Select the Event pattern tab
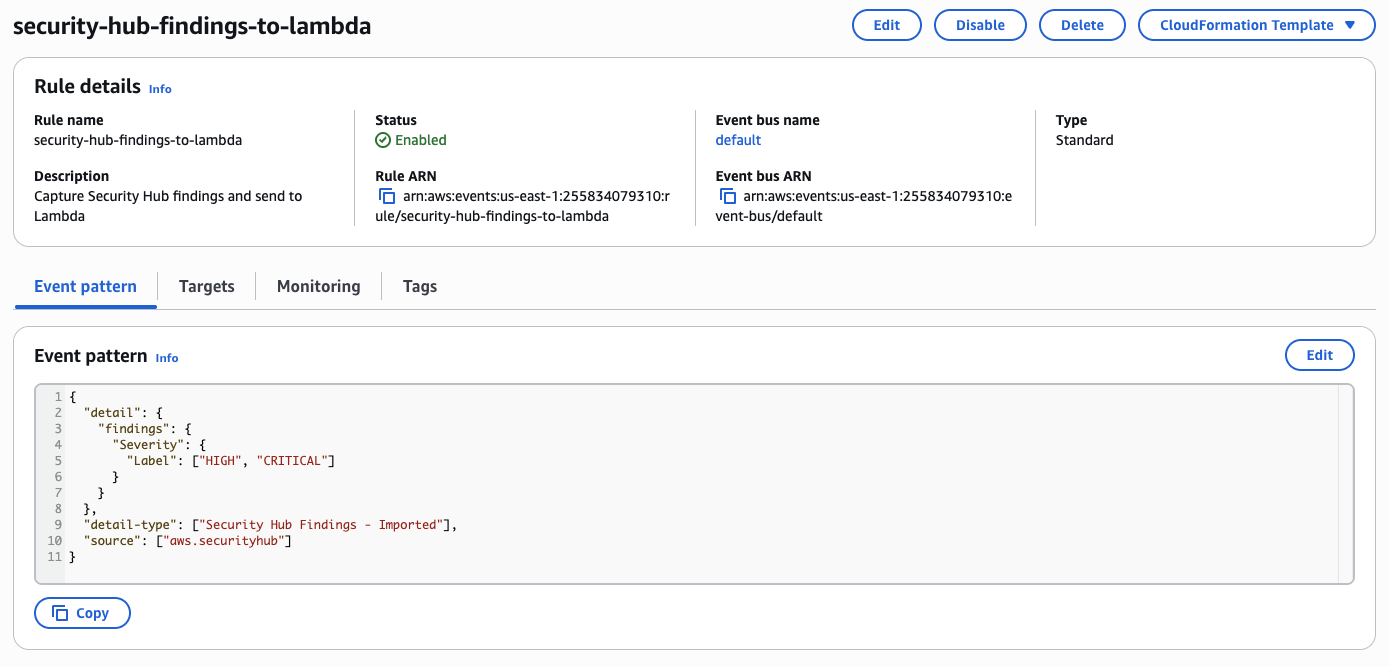 pos(85,286)
